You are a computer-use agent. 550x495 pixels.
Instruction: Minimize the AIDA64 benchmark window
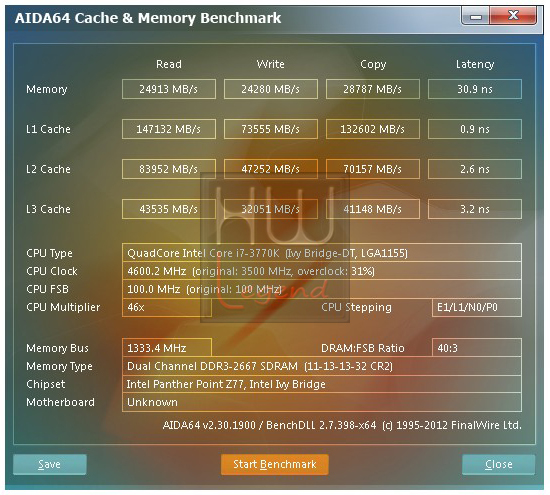(475, 16)
